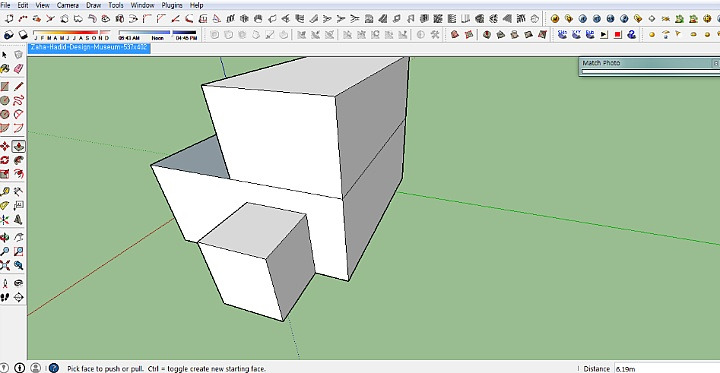Select the Dimension tool
The height and width of the screenshot is (373, 720).
pos(18,192)
